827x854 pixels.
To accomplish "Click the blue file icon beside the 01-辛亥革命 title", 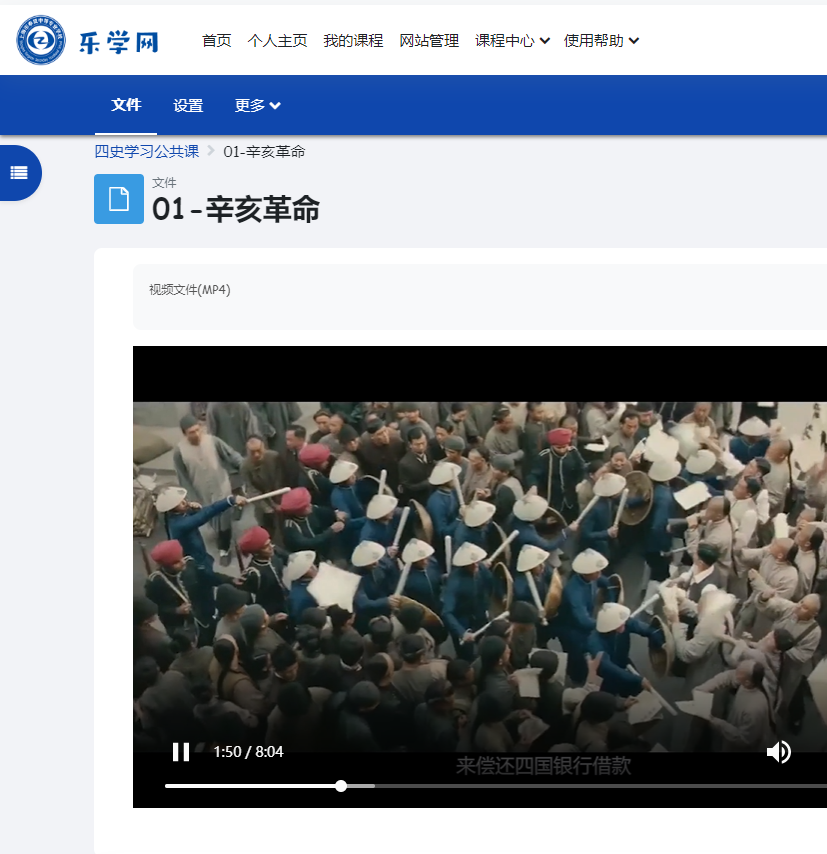I will [x=119, y=199].
